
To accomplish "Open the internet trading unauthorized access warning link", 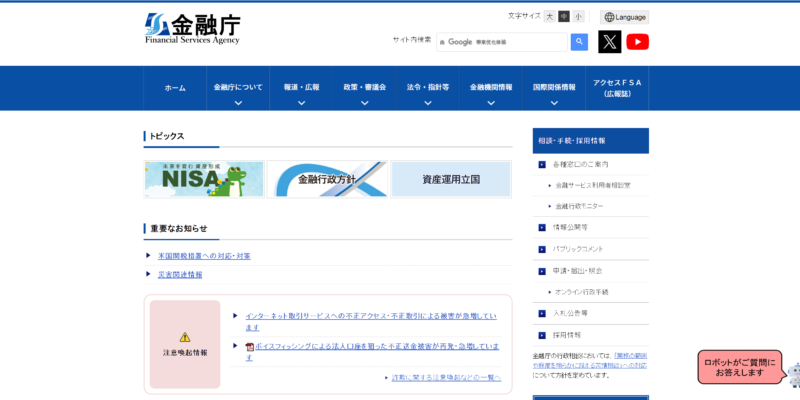I will (x=371, y=322).
